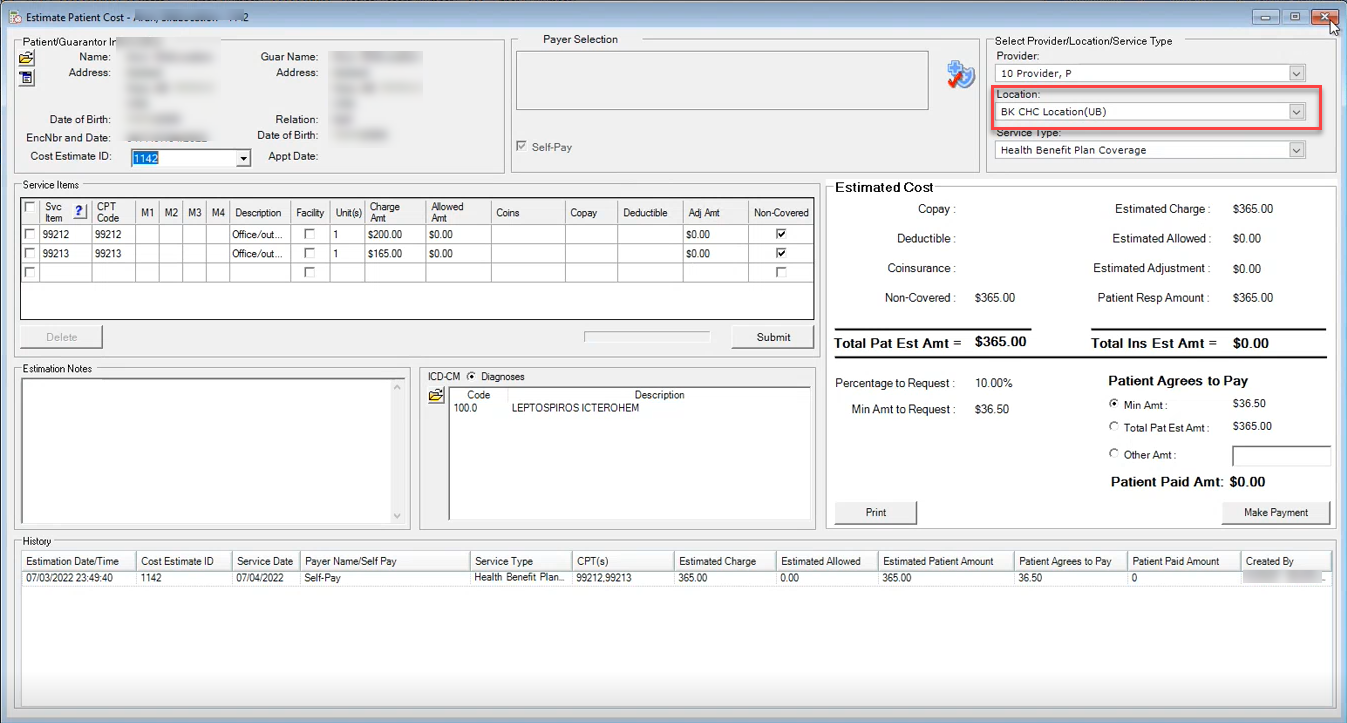Open diagnoses folder icon in ICD-CM panel
Screen dimensions: 1347x723
coord(436,397)
